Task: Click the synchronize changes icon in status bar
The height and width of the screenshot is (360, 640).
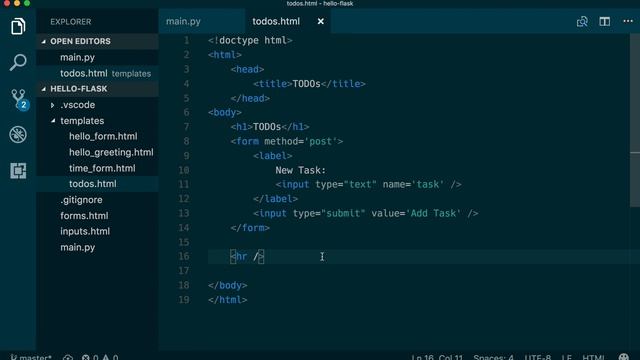Action: coord(68,357)
